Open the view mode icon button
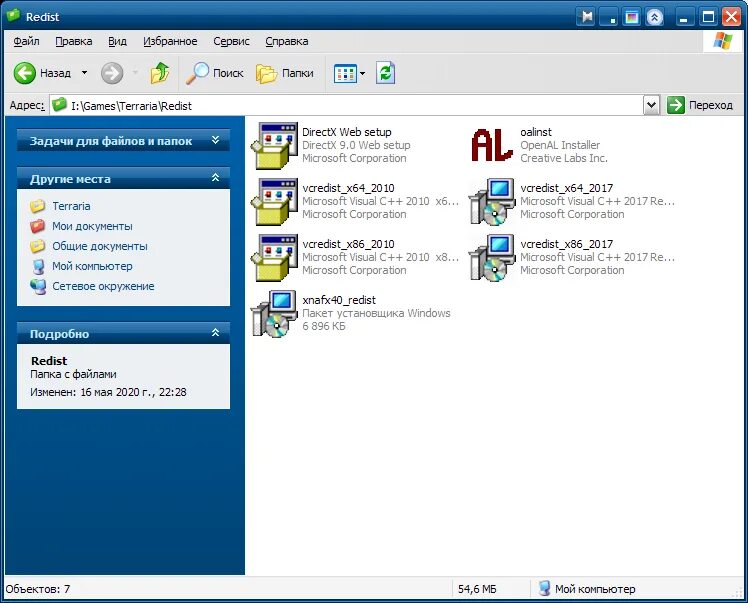The image size is (748, 603). [345, 73]
